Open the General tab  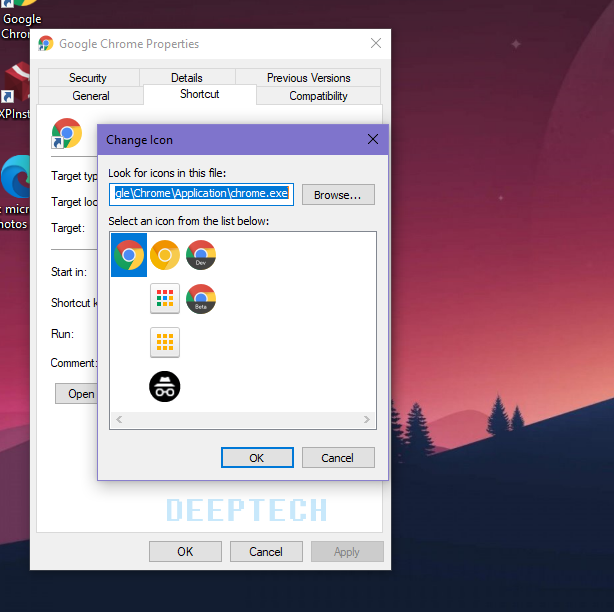point(91,96)
